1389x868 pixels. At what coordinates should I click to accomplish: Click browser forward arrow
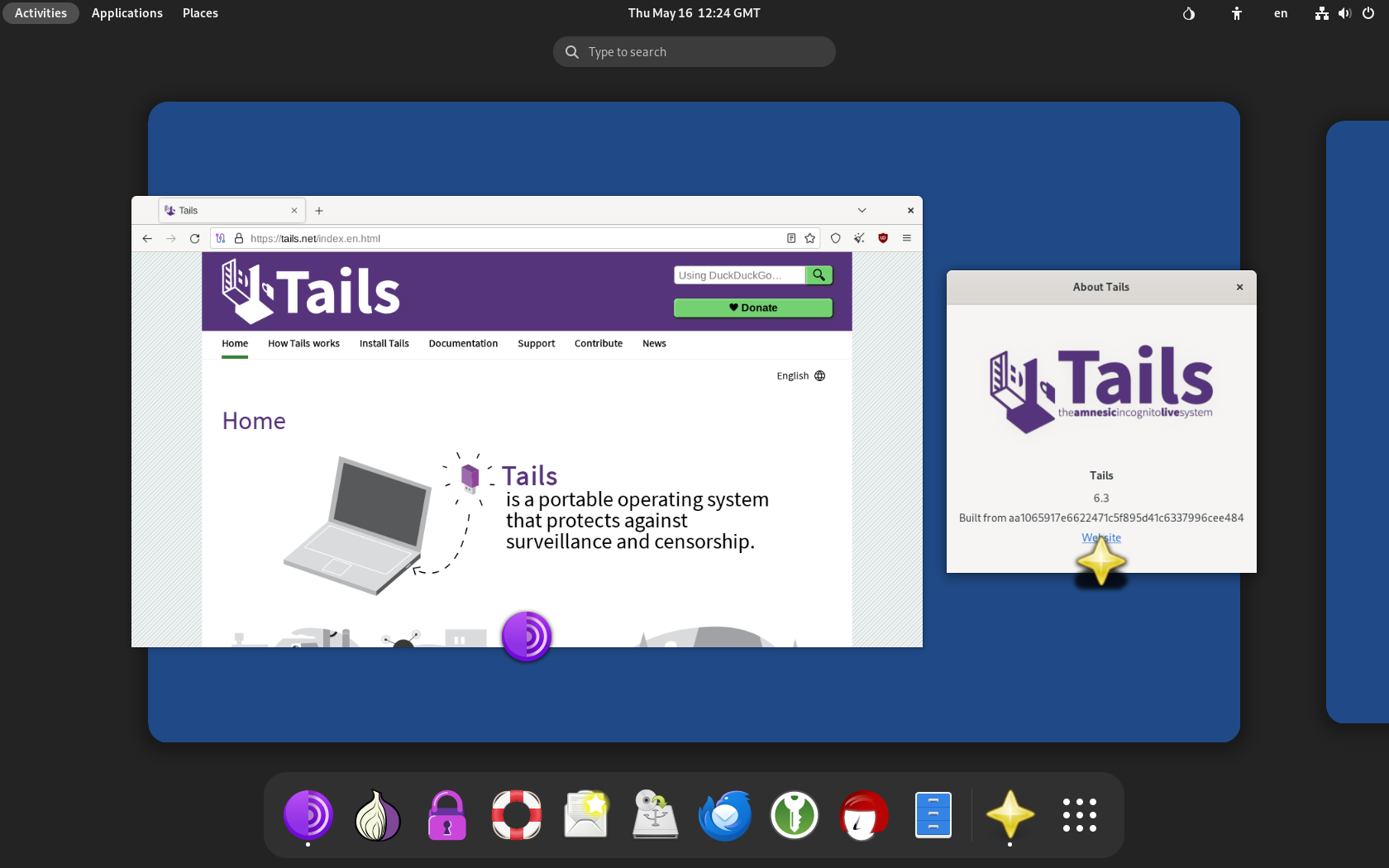point(171,238)
